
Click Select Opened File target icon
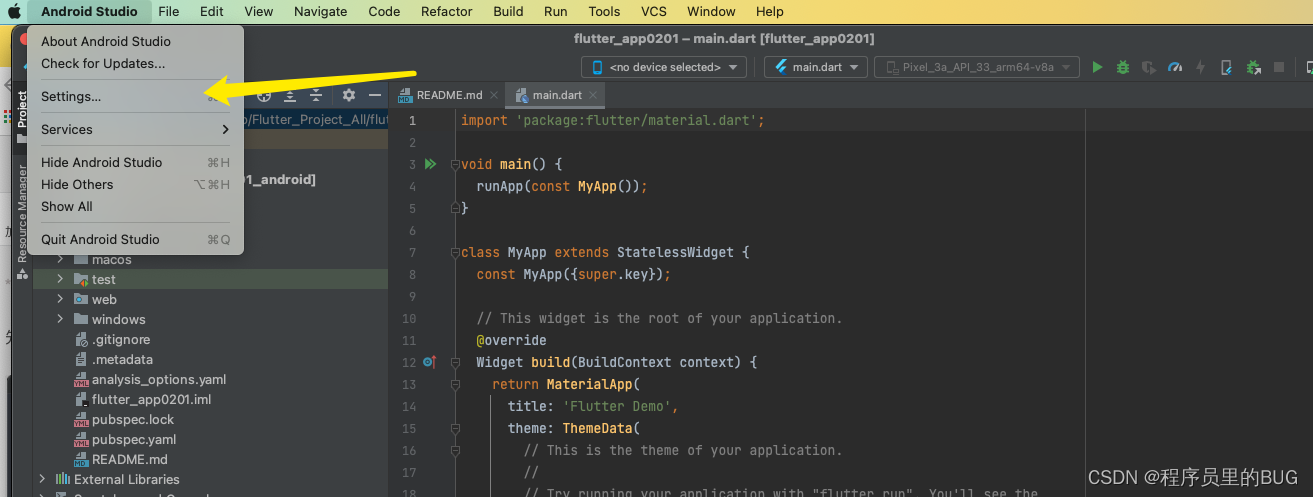264,95
